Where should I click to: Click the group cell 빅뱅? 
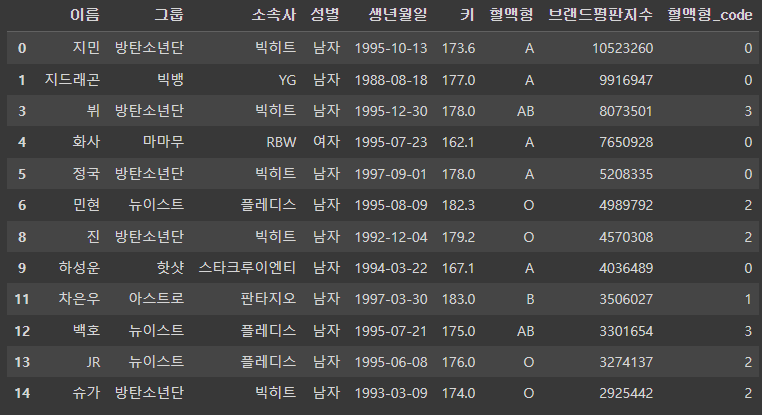(x=170, y=79)
